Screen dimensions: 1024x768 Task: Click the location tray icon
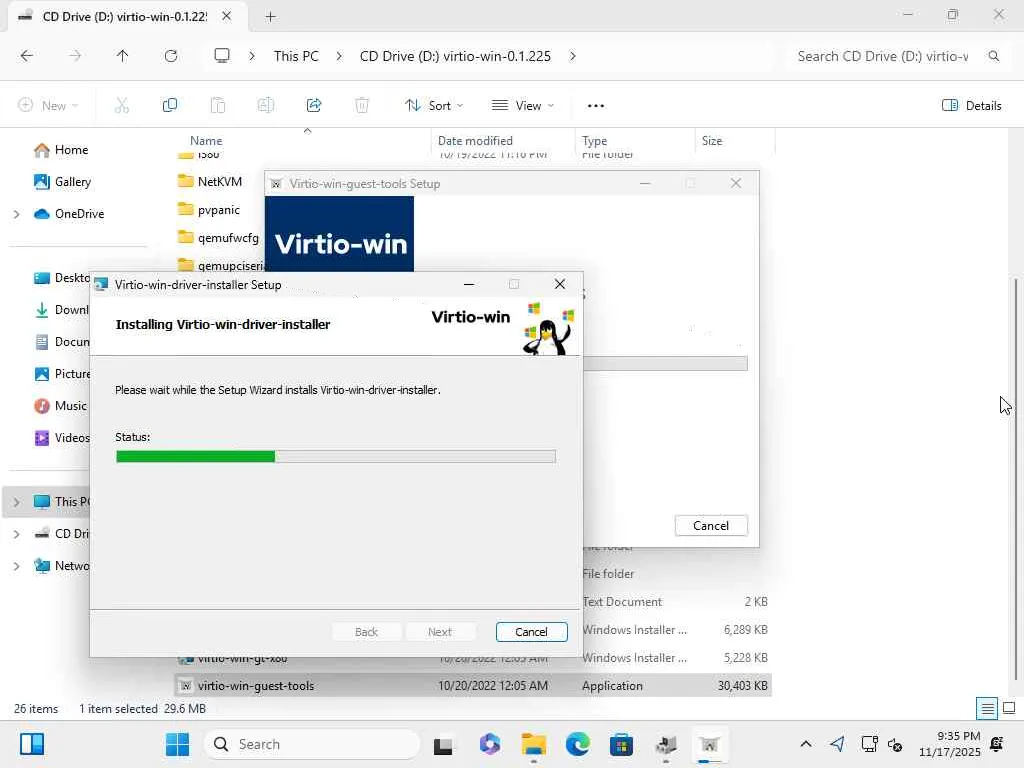pyautogui.click(x=837, y=744)
